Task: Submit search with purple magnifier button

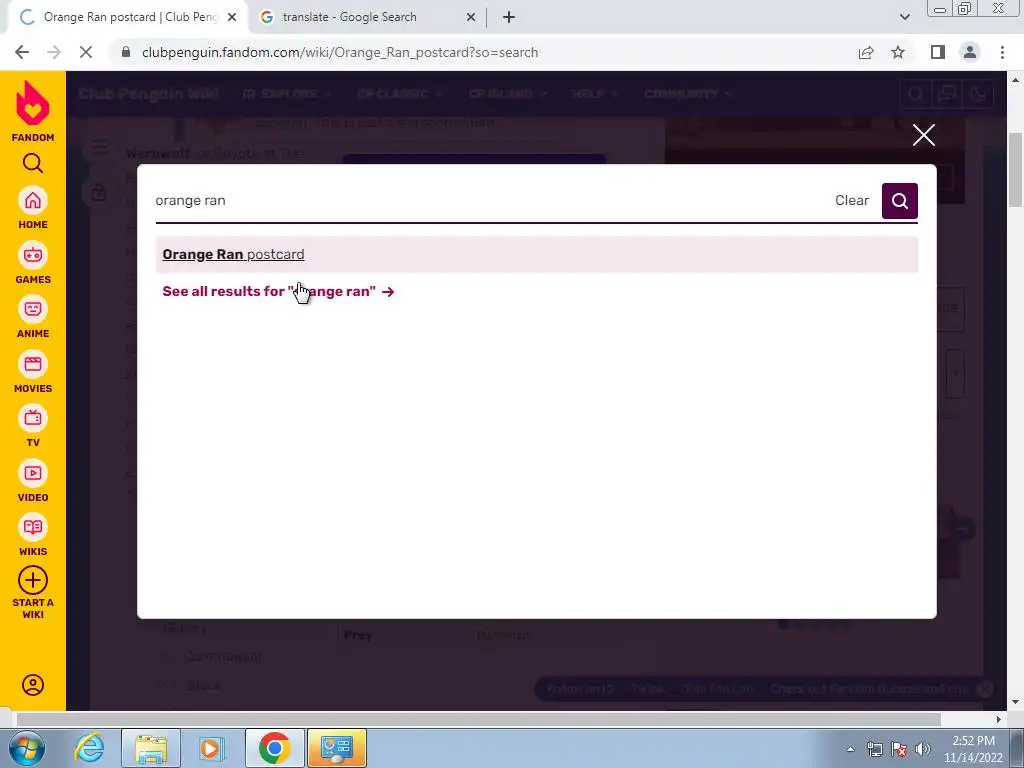Action: click(899, 201)
